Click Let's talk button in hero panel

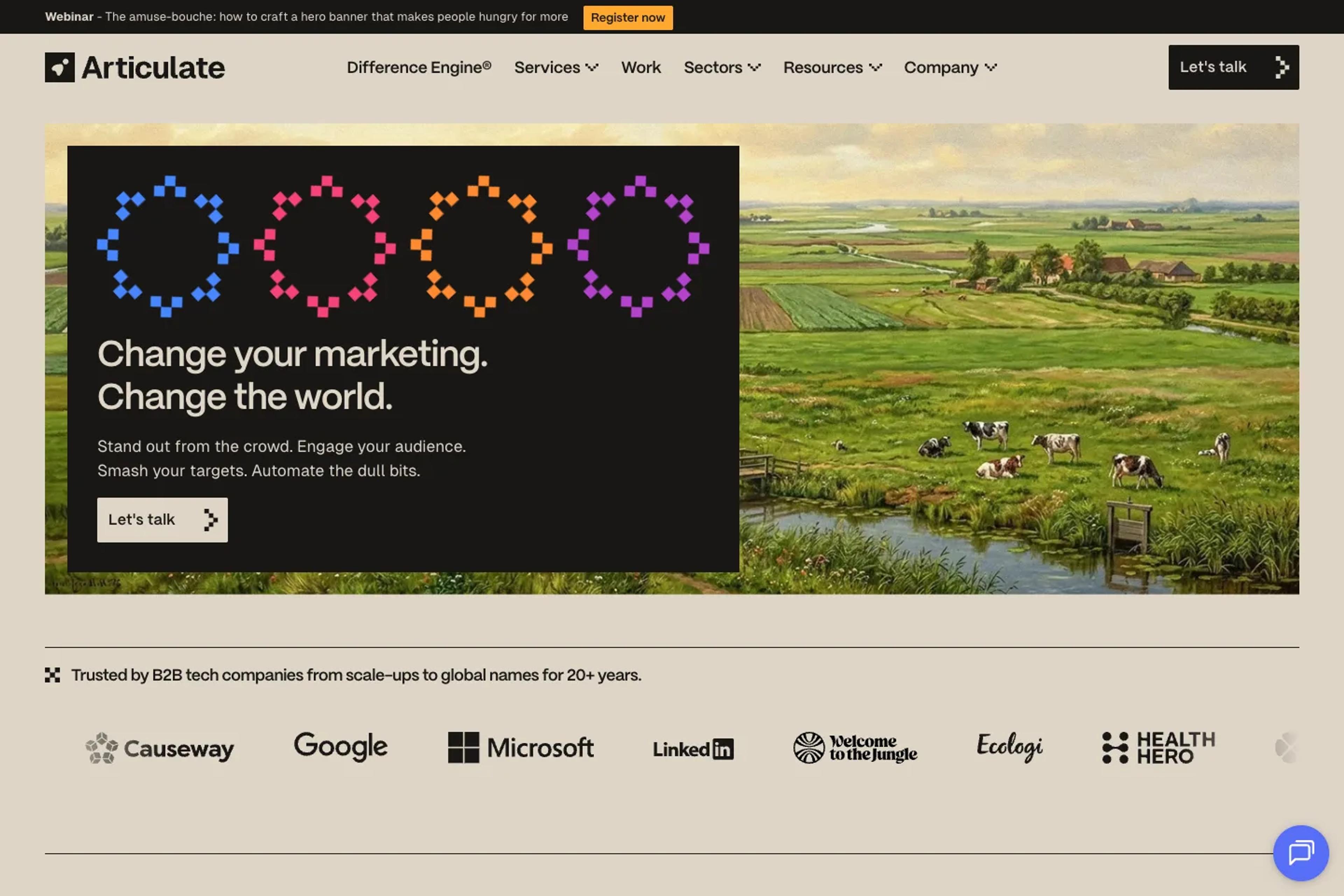162,519
